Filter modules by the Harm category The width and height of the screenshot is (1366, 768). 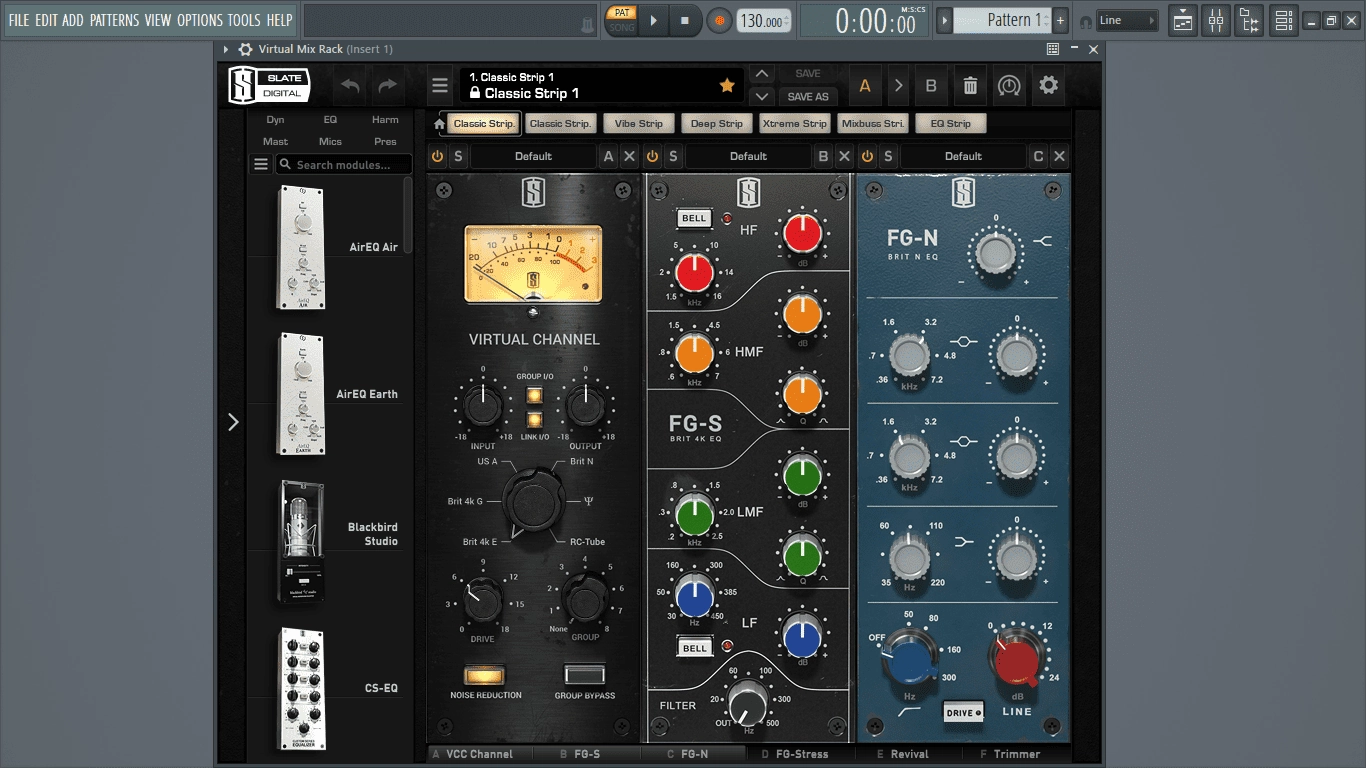click(x=385, y=120)
